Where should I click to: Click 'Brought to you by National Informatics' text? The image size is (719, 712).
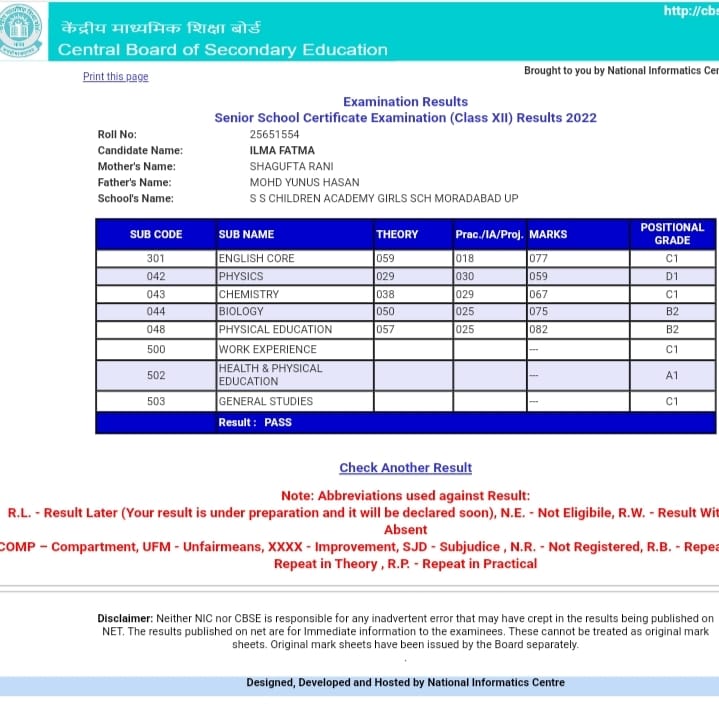621,71
